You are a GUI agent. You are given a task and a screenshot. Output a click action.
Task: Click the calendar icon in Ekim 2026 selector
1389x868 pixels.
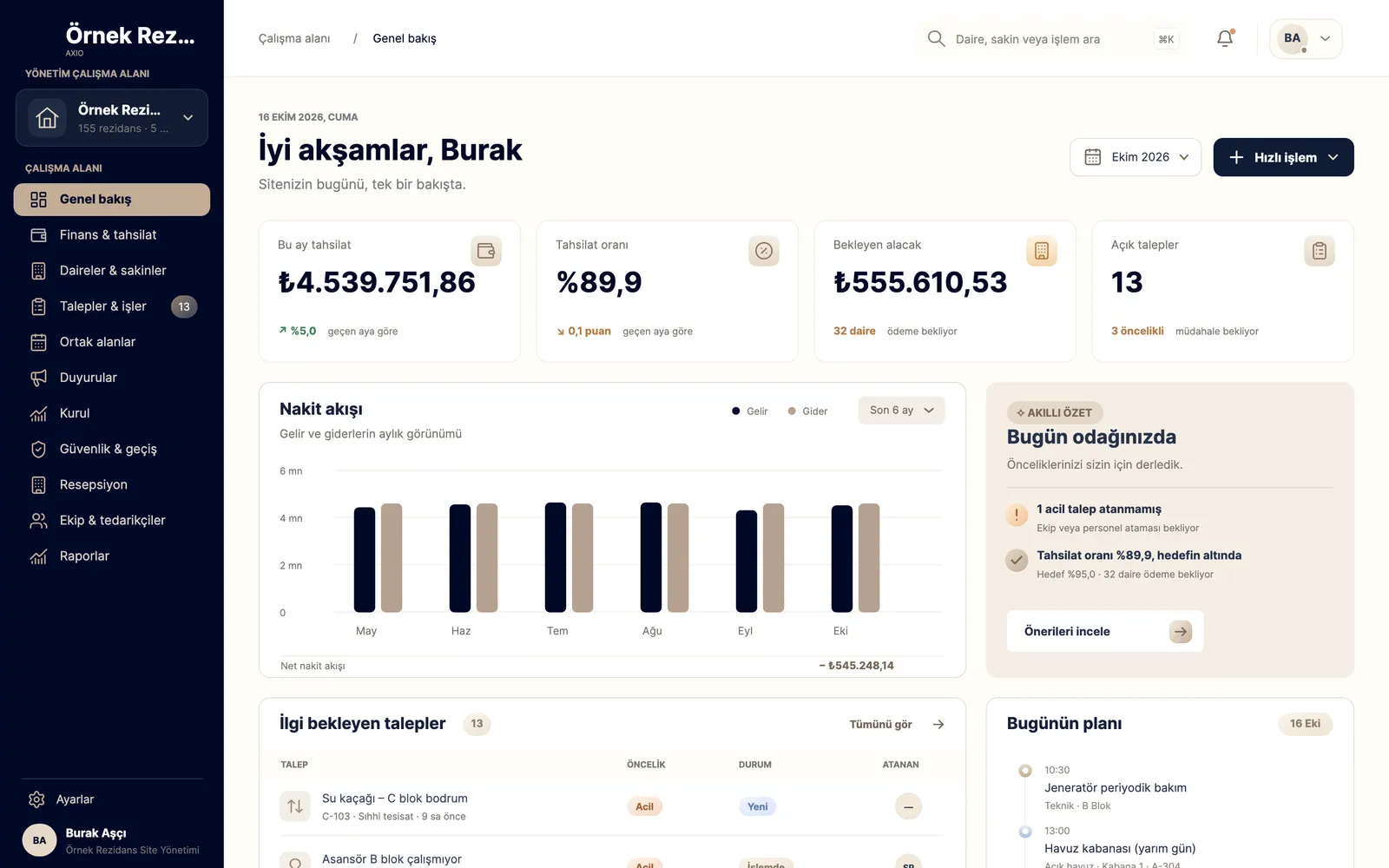tap(1093, 157)
